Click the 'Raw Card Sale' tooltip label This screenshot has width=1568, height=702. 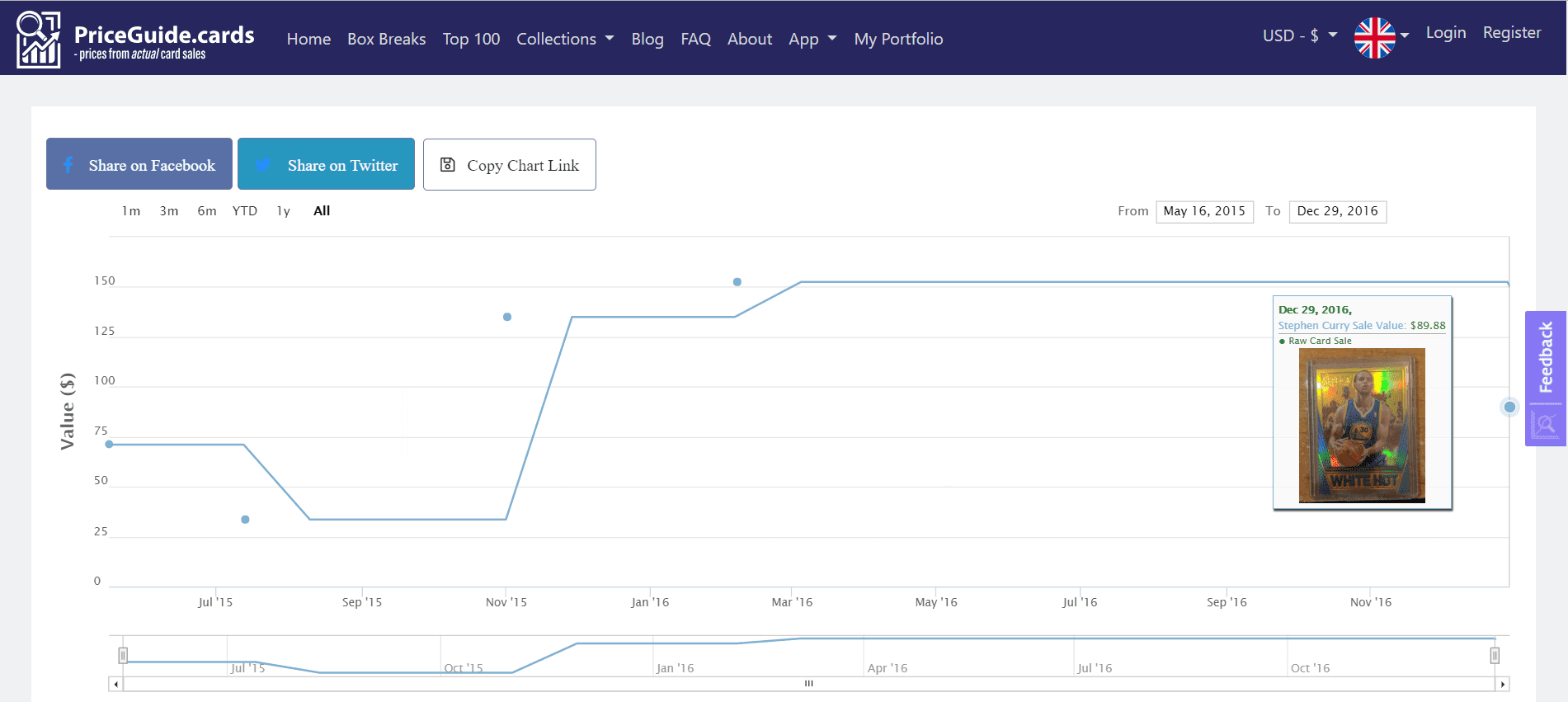pos(1320,341)
